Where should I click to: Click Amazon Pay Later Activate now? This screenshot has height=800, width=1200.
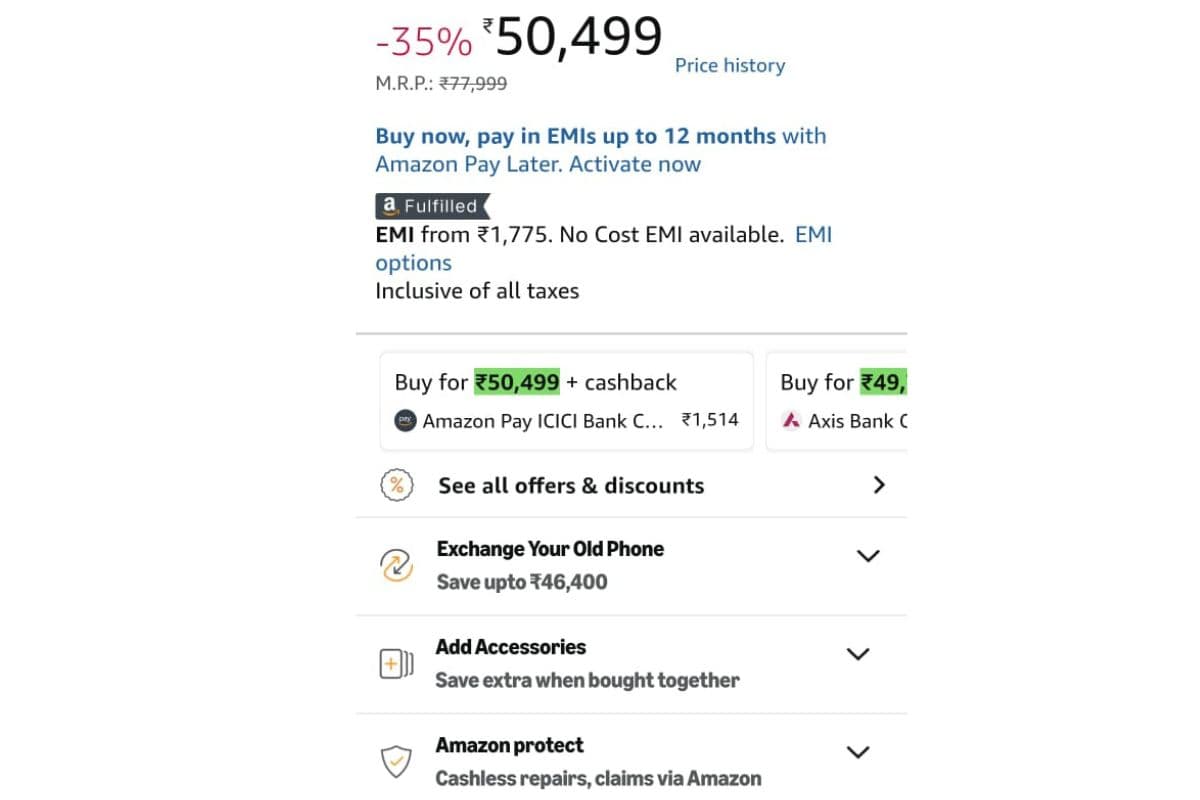click(538, 164)
